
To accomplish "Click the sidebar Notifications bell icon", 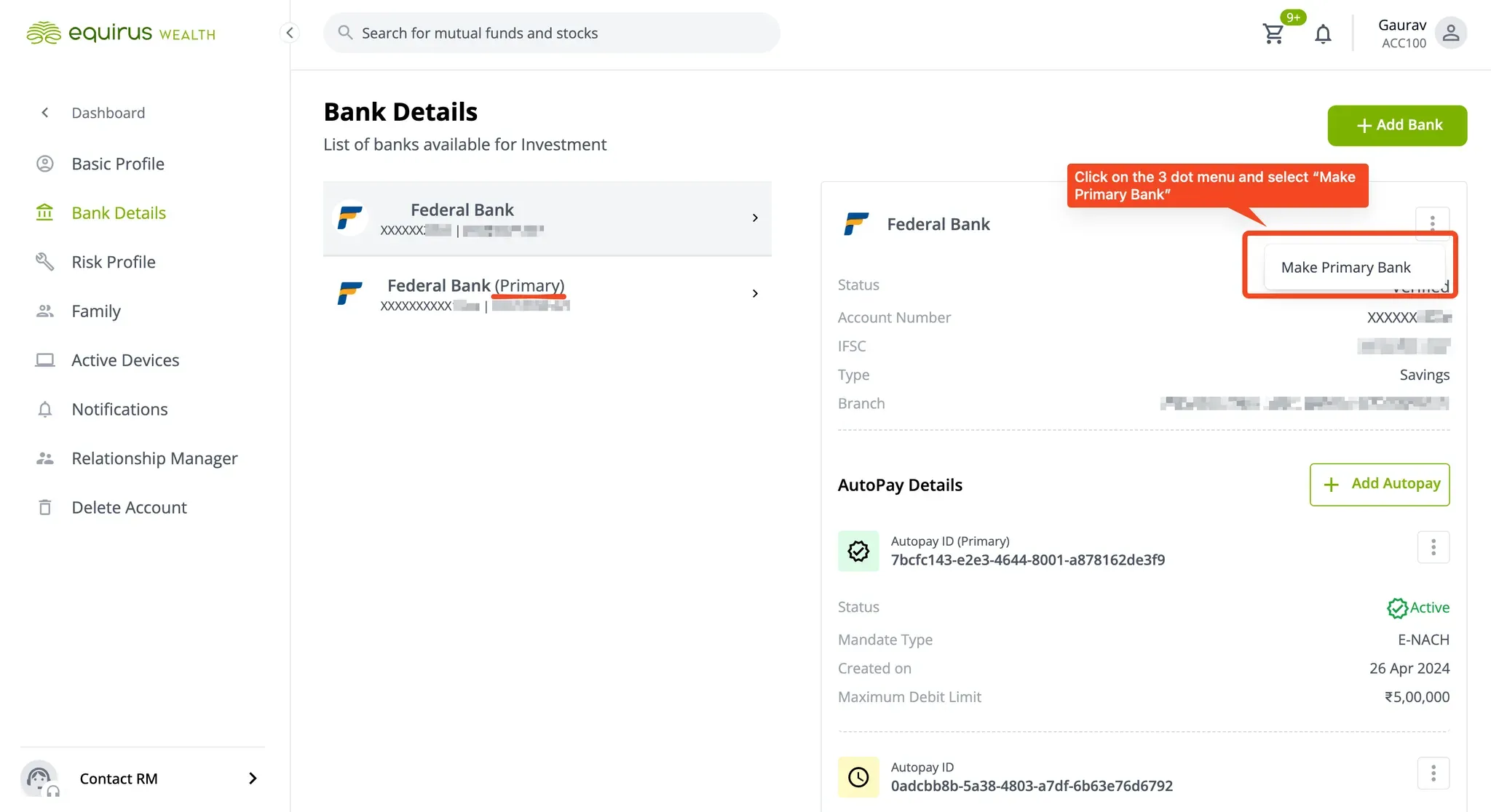I will [45, 410].
